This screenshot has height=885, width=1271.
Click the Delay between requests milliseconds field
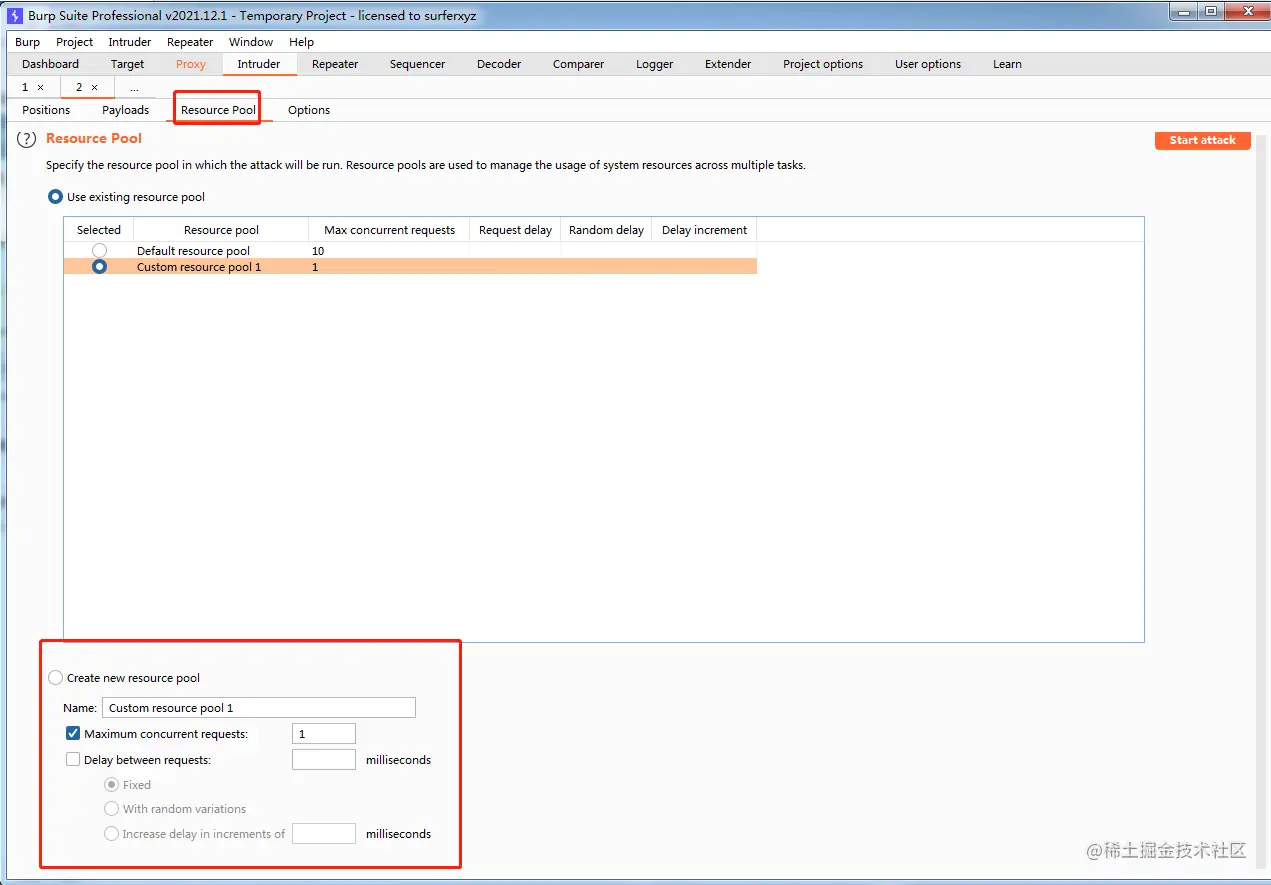[324, 760]
